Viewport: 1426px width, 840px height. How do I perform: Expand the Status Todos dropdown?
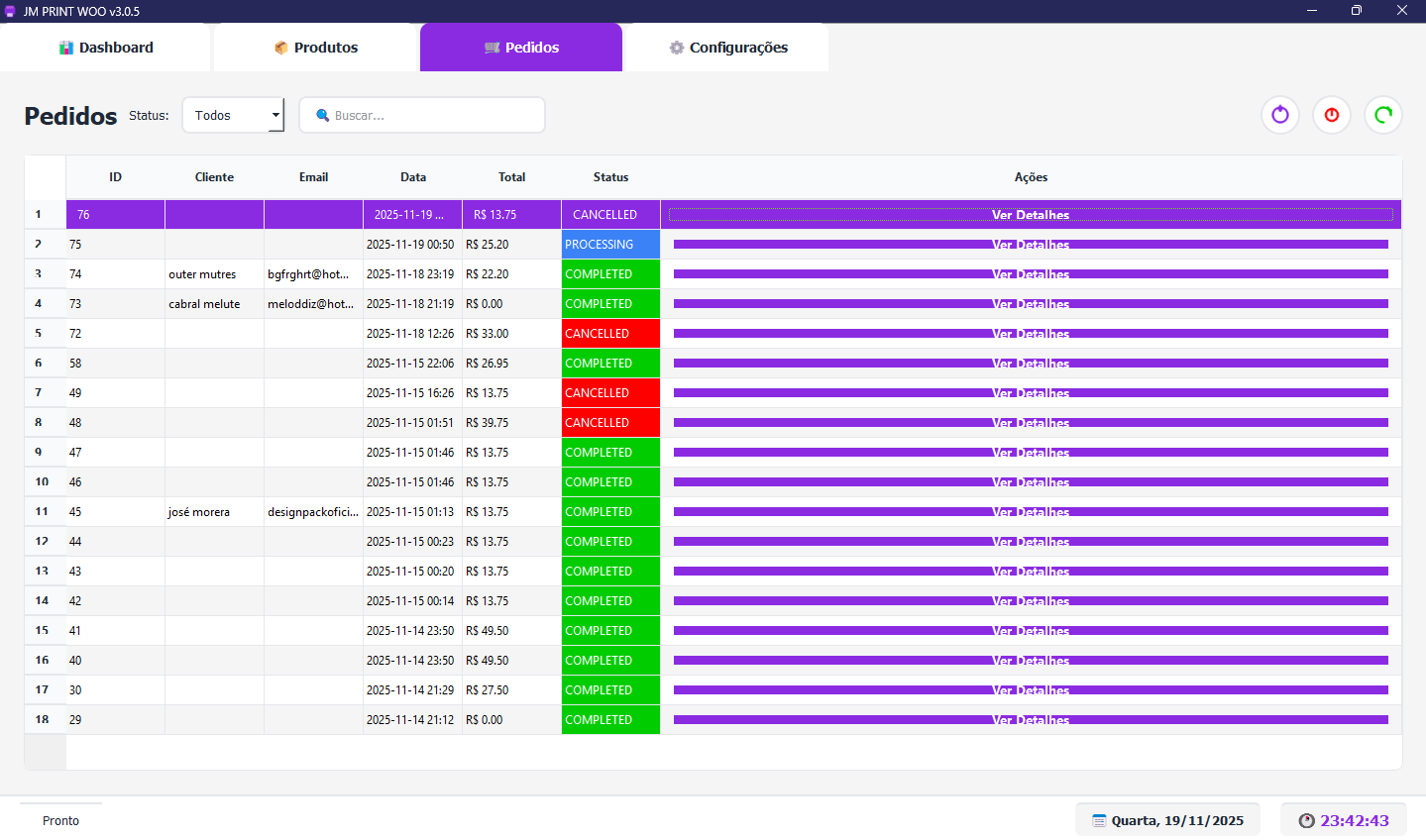pos(233,115)
